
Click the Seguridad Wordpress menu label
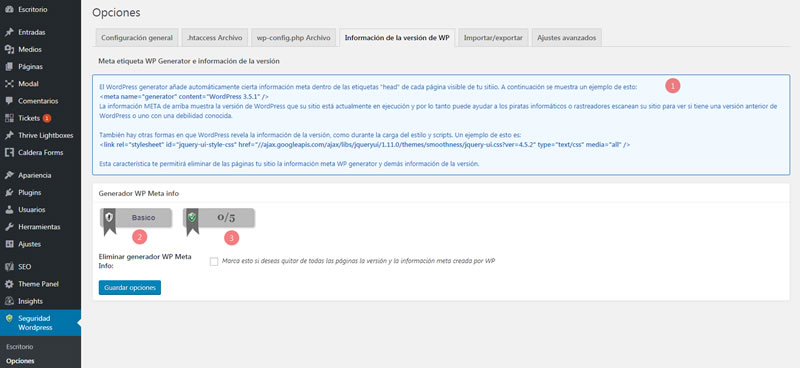click(35, 323)
